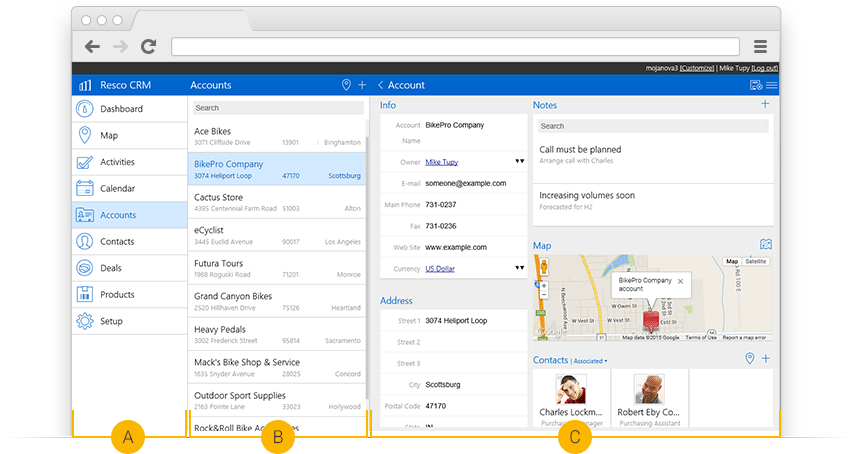Click the save icon in Account header
The height and width of the screenshot is (454, 854).
tap(755, 86)
